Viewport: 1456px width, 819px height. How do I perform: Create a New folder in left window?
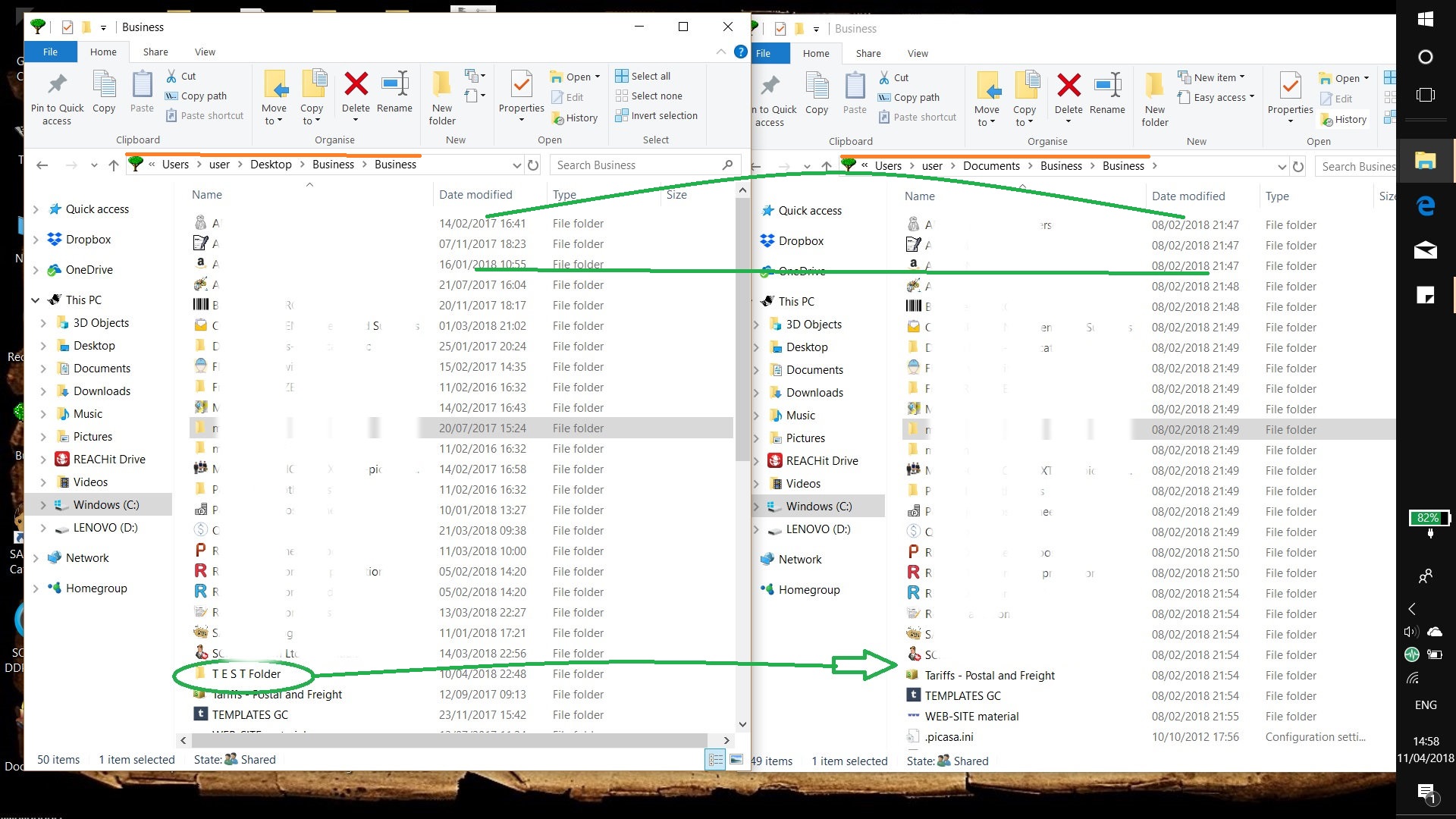click(x=441, y=97)
